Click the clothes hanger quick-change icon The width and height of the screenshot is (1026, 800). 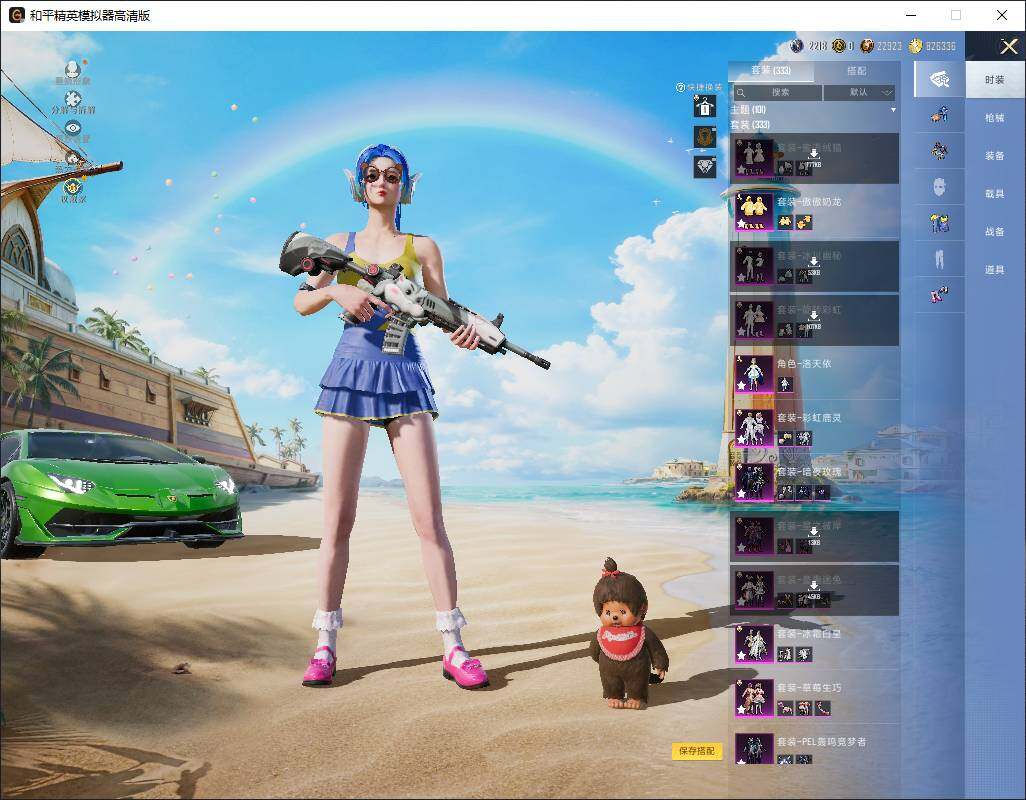coord(705,106)
